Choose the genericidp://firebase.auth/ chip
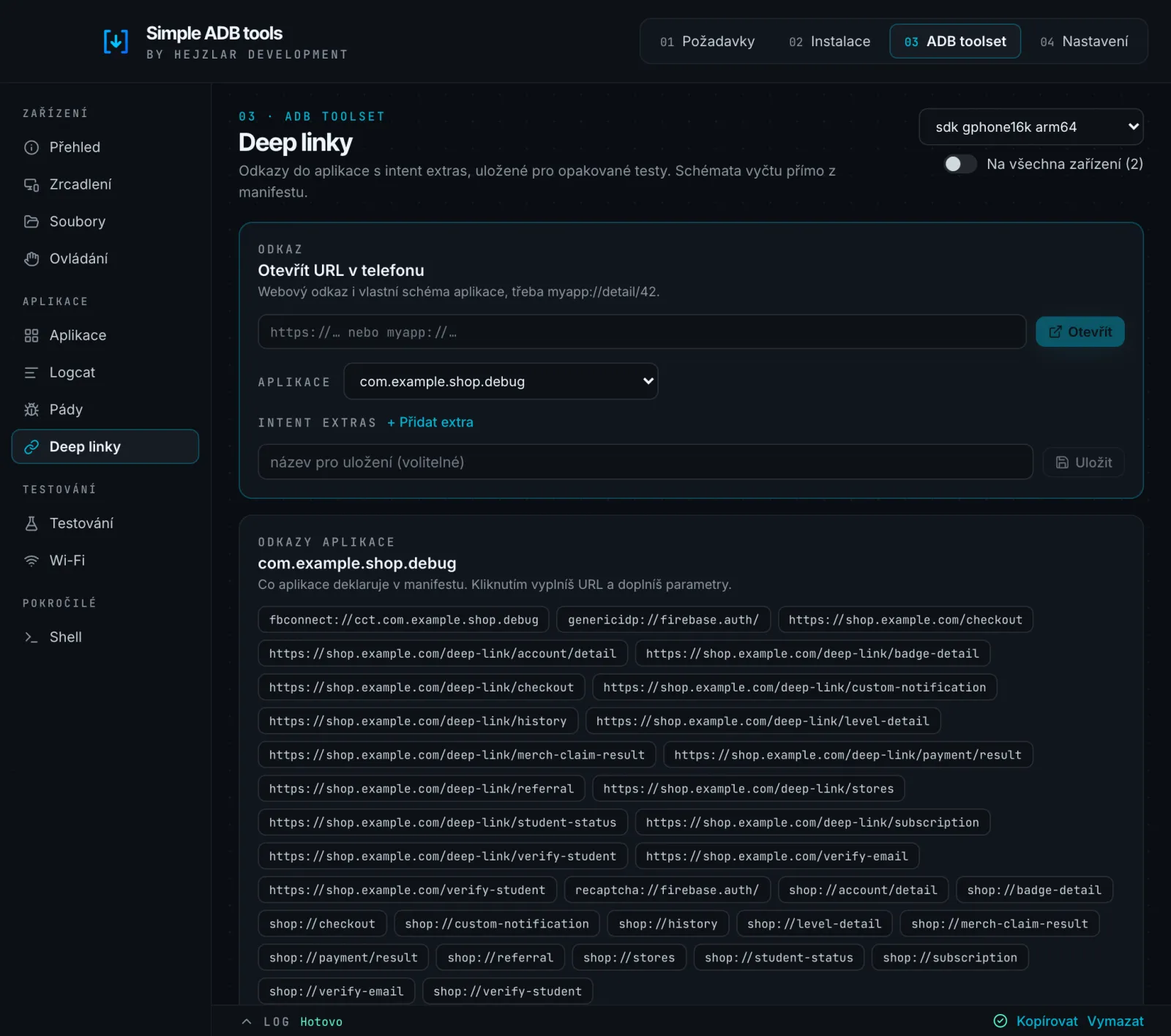The height and width of the screenshot is (1036, 1171). (663, 620)
